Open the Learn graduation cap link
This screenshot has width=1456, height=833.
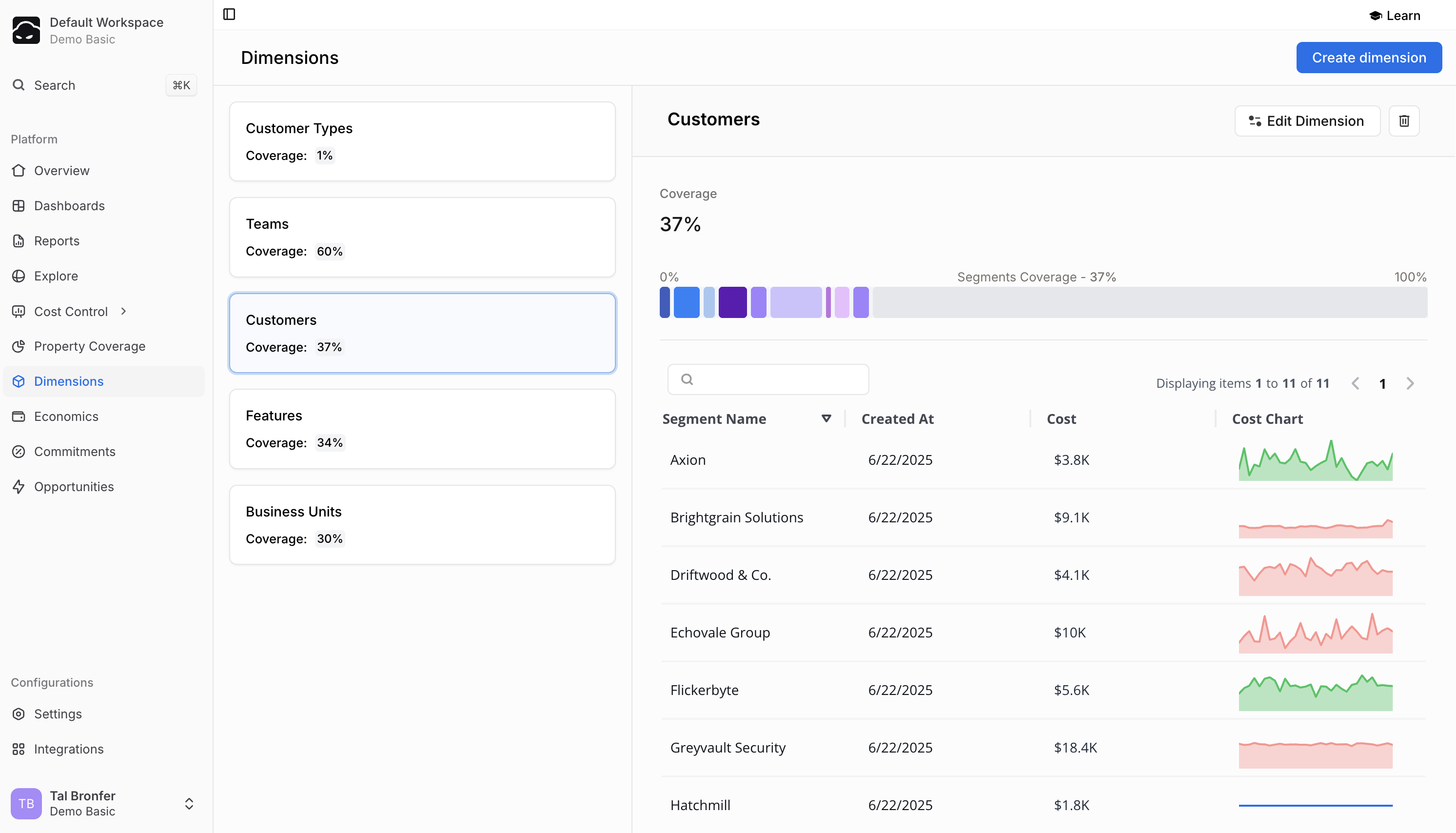(1394, 16)
